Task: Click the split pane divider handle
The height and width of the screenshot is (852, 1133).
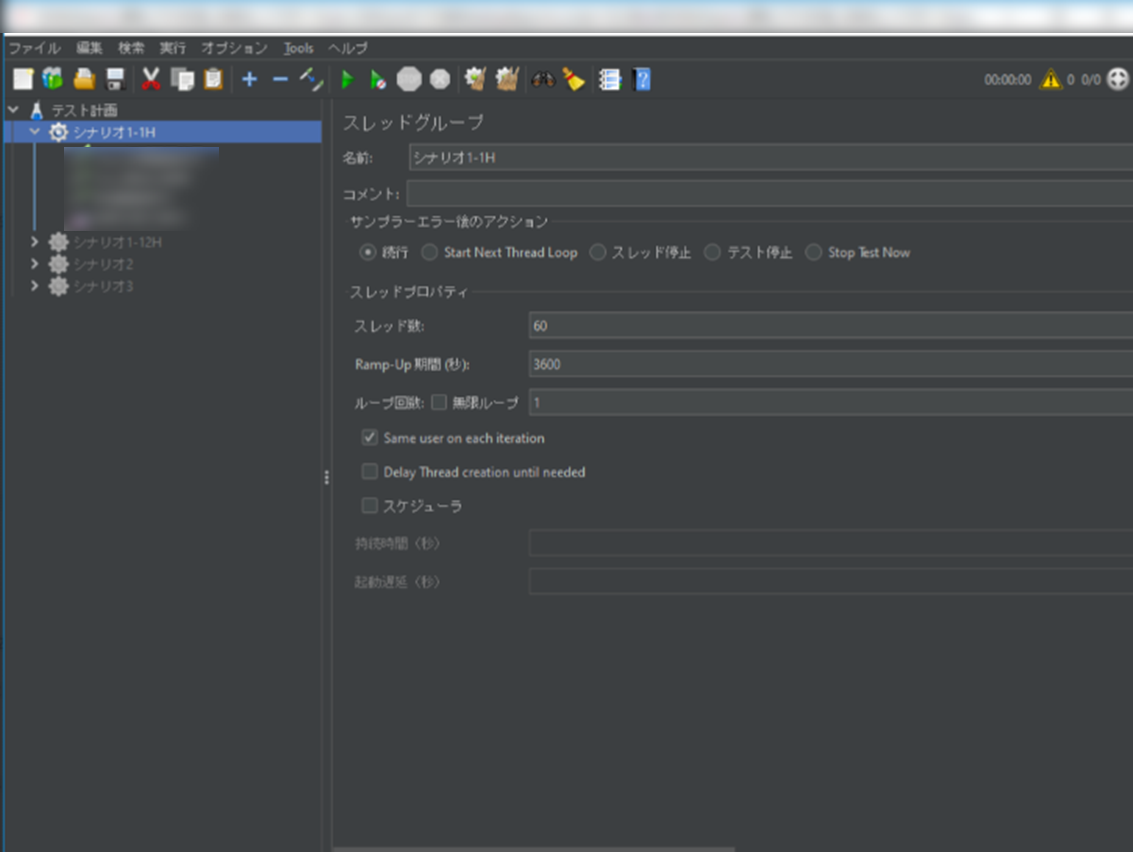Action: tap(327, 477)
